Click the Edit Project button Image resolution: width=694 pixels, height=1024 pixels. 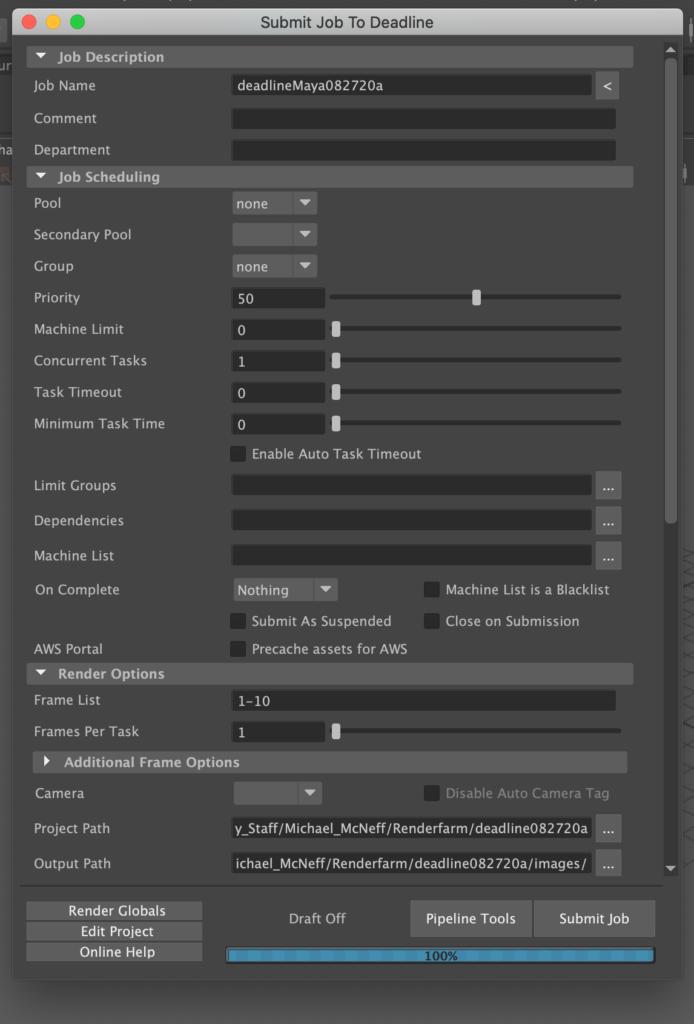coord(114,931)
